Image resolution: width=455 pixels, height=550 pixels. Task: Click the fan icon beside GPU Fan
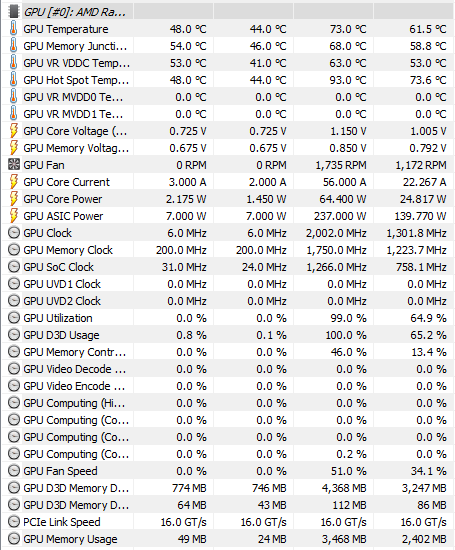14,165
